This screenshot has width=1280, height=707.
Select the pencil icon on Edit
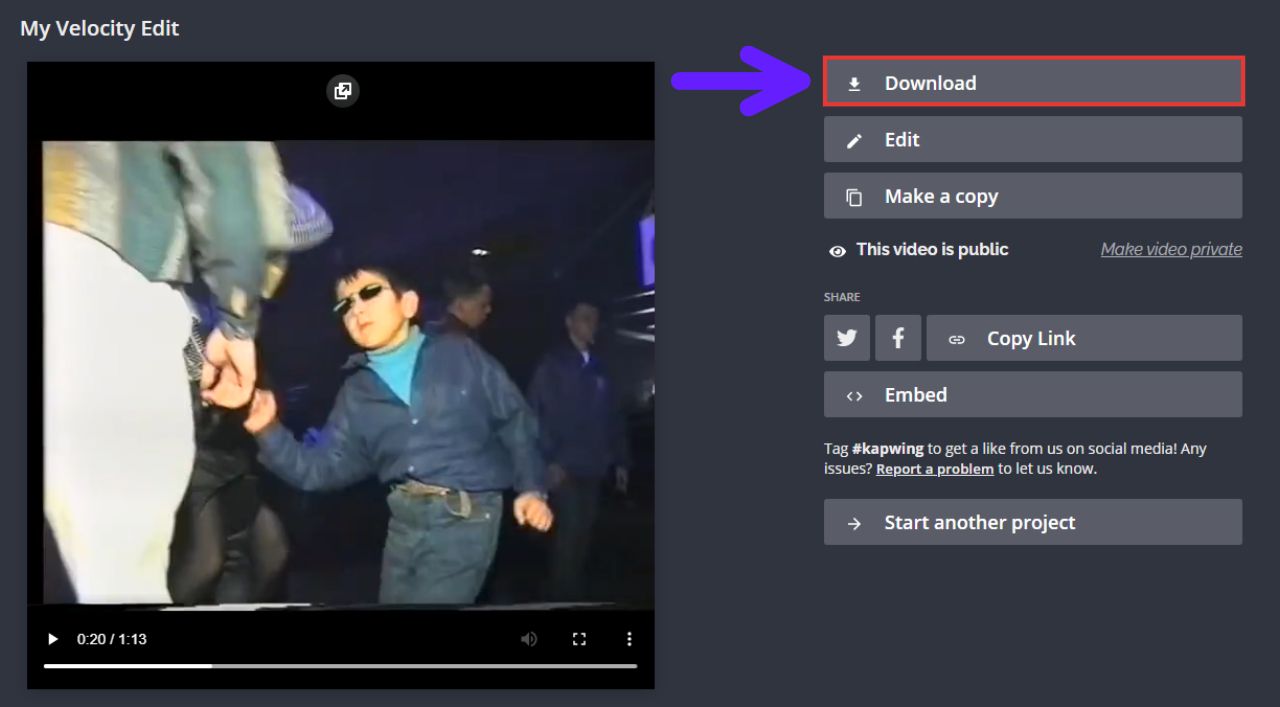tap(855, 140)
